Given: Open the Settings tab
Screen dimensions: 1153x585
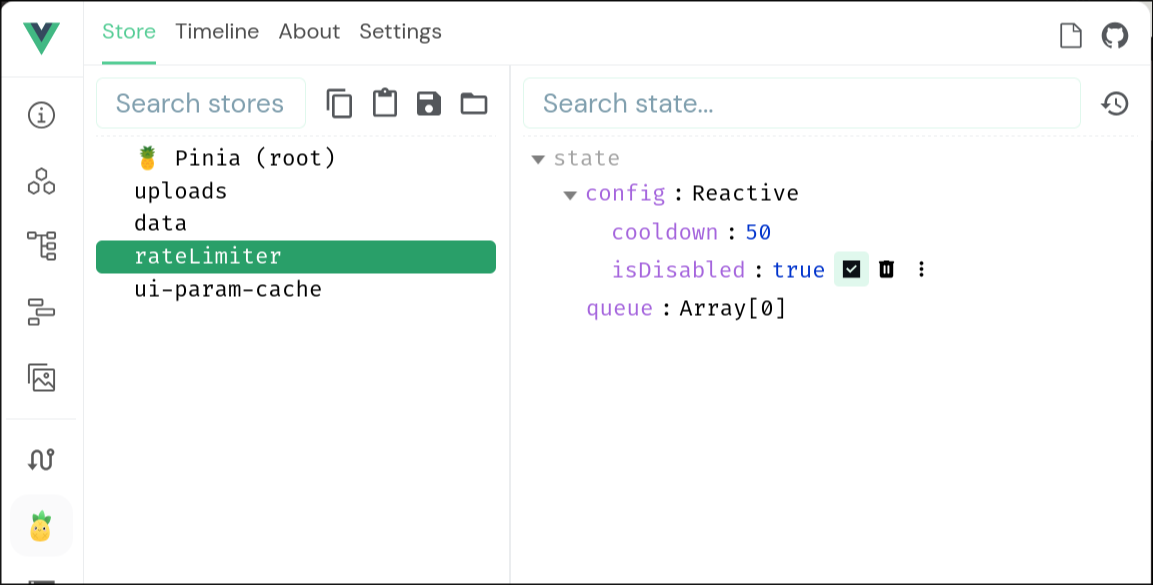Looking at the screenshot, I should 400,31.
